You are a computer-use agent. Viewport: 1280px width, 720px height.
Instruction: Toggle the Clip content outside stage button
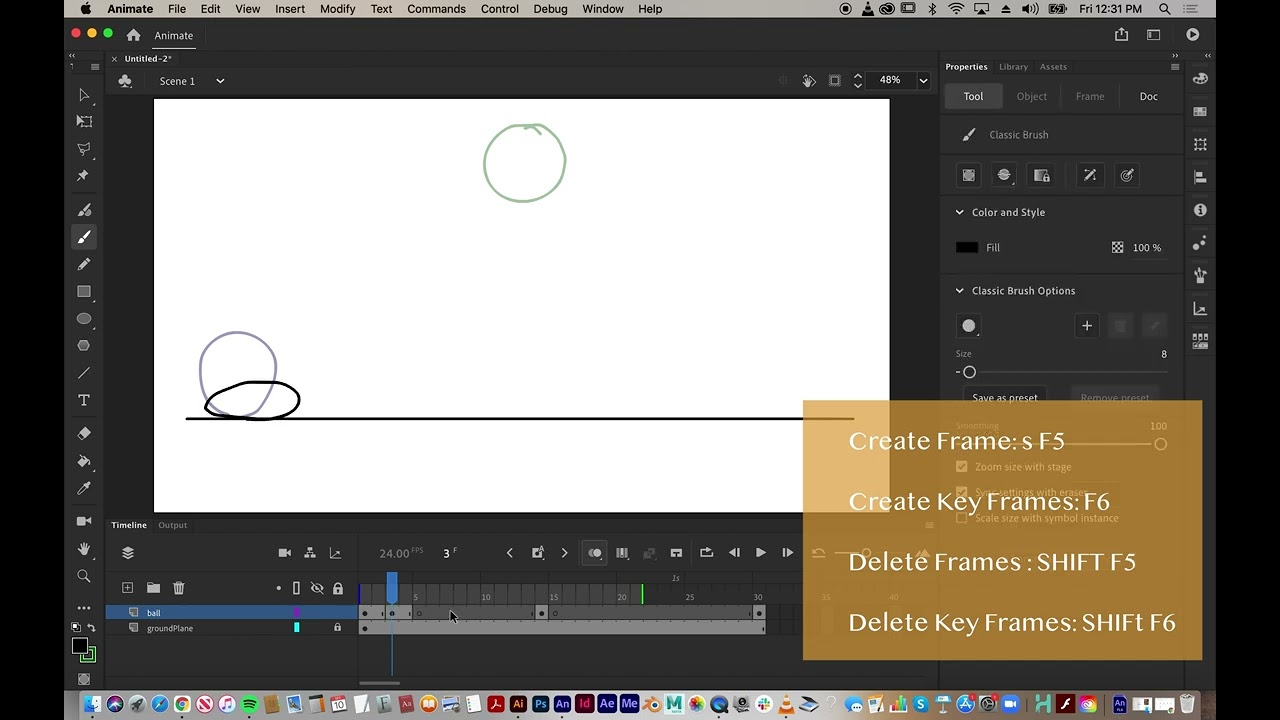click(x=835, y=81)
